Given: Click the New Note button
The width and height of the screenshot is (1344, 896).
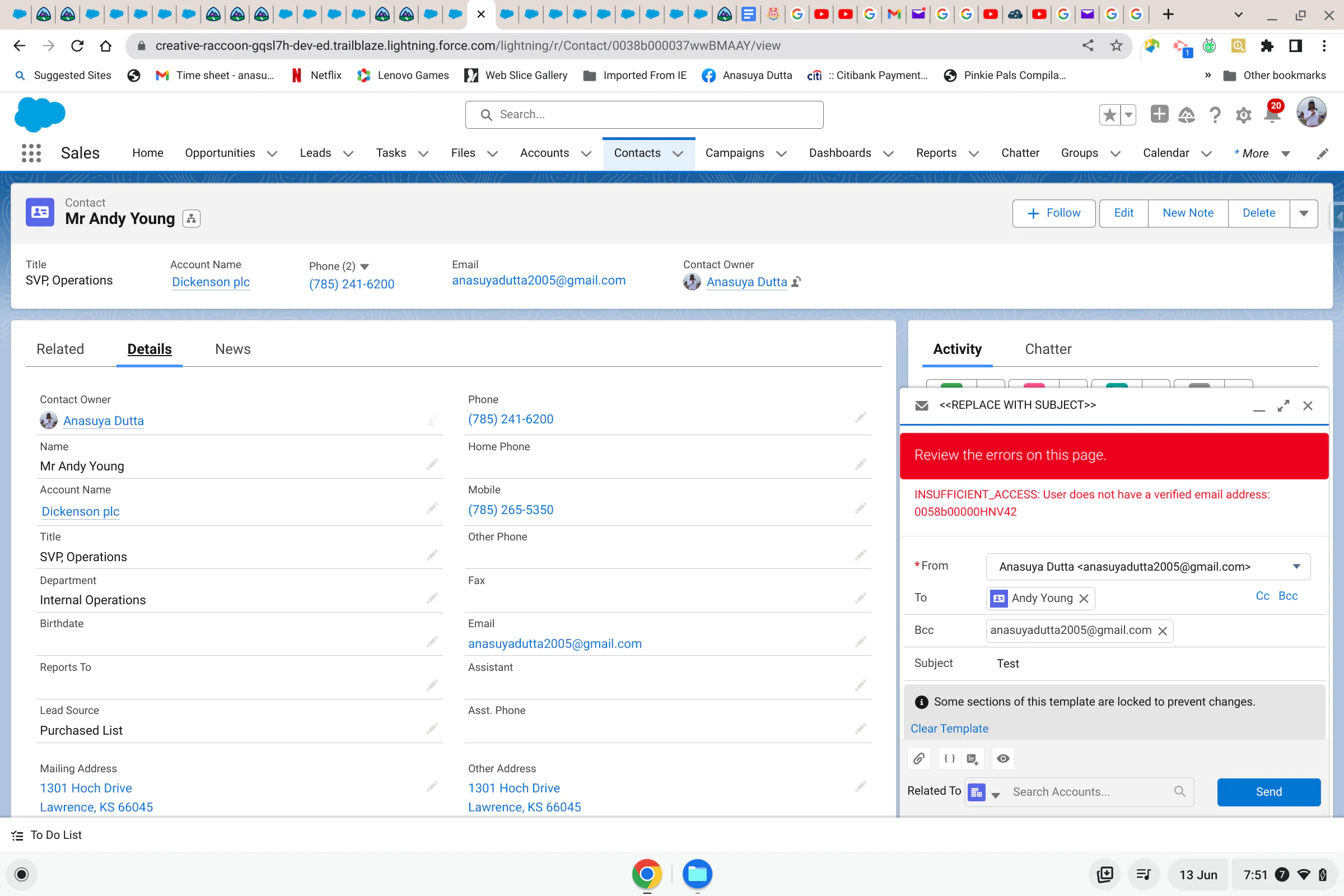Looking at the screenshot, I should click(1188, 214).
